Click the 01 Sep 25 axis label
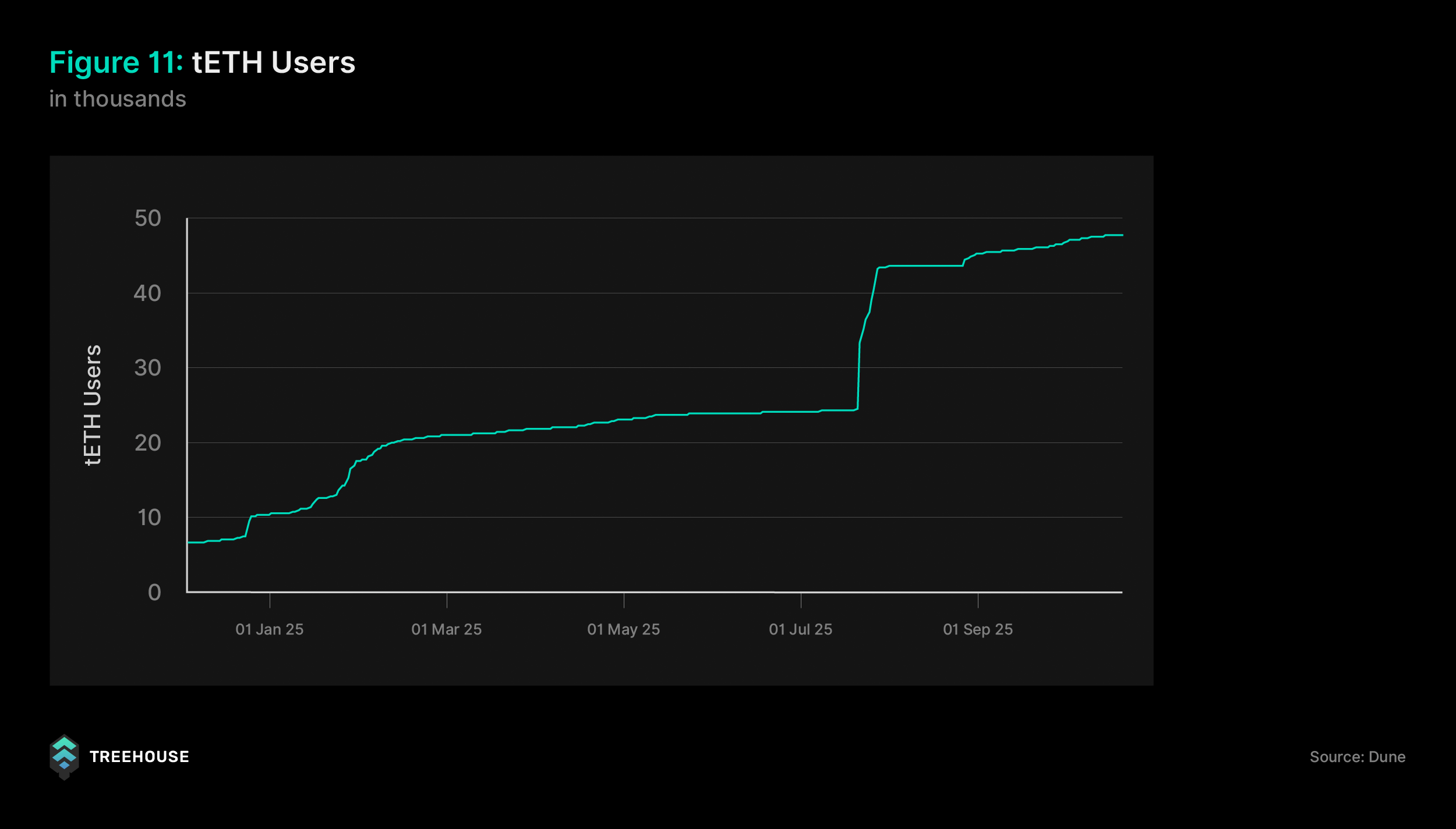This screenshot has height=829, width=1456. tap(977, 629)
